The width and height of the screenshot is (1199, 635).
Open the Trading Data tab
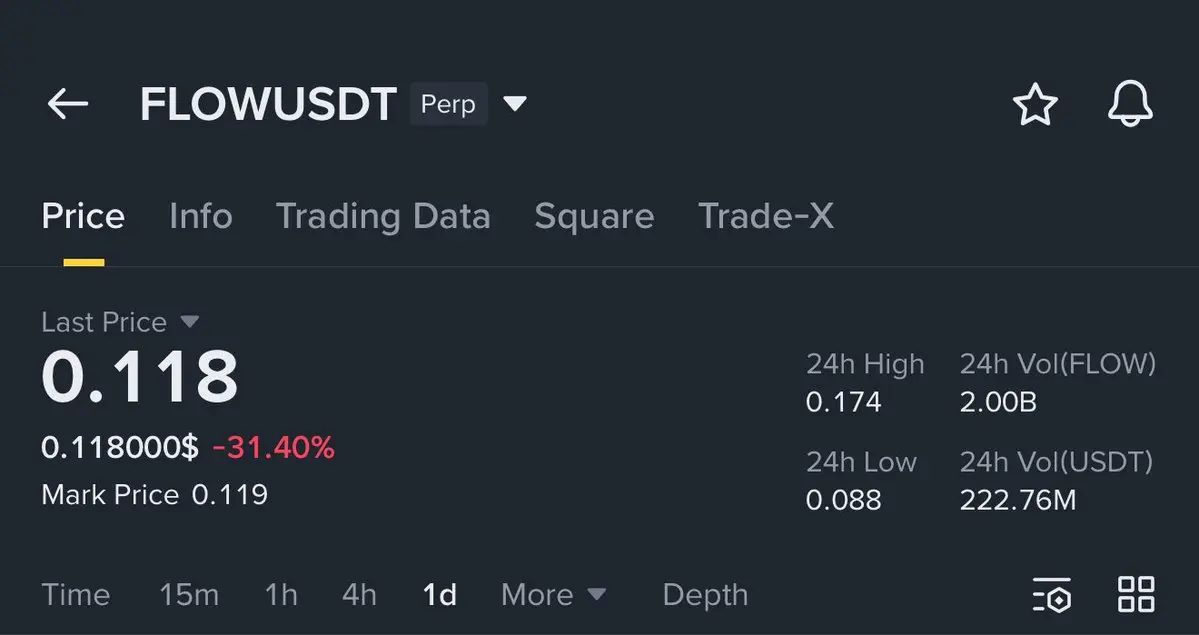point(383,216)
